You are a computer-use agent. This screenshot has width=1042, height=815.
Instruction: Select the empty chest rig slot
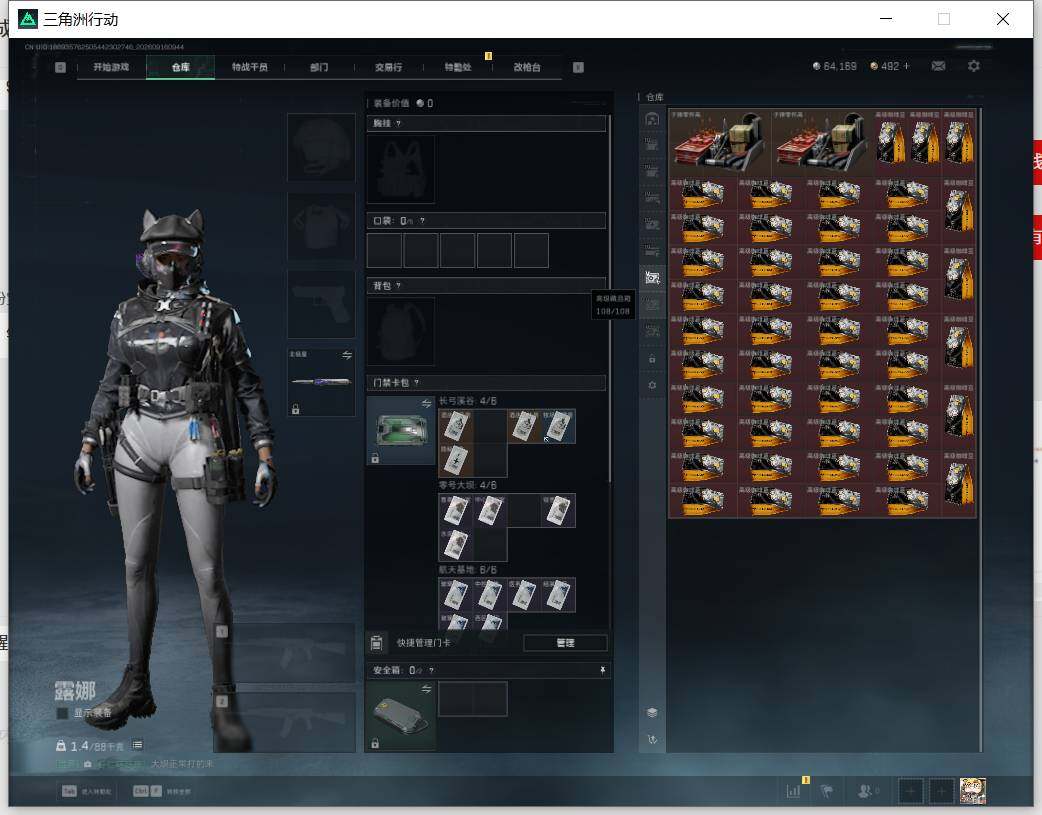(x=401, y=169)
